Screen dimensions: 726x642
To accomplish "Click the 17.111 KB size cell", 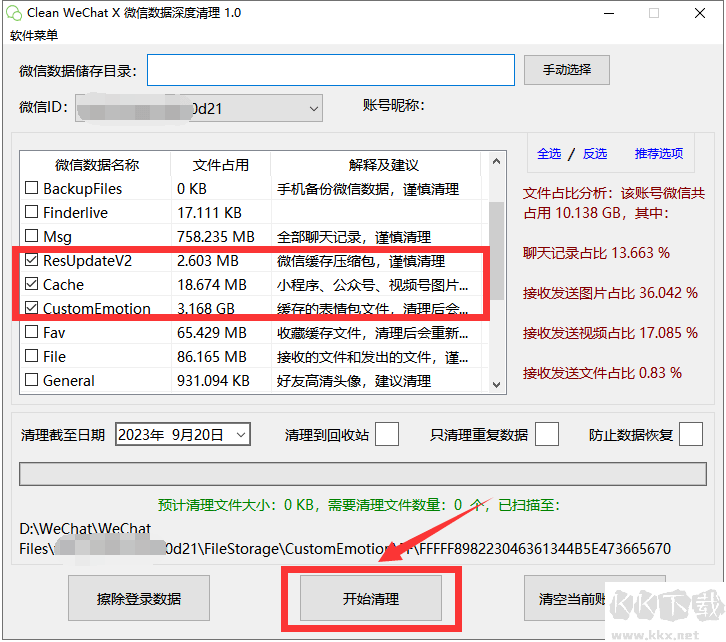I will pyautogui.click(x=209, y=212).
